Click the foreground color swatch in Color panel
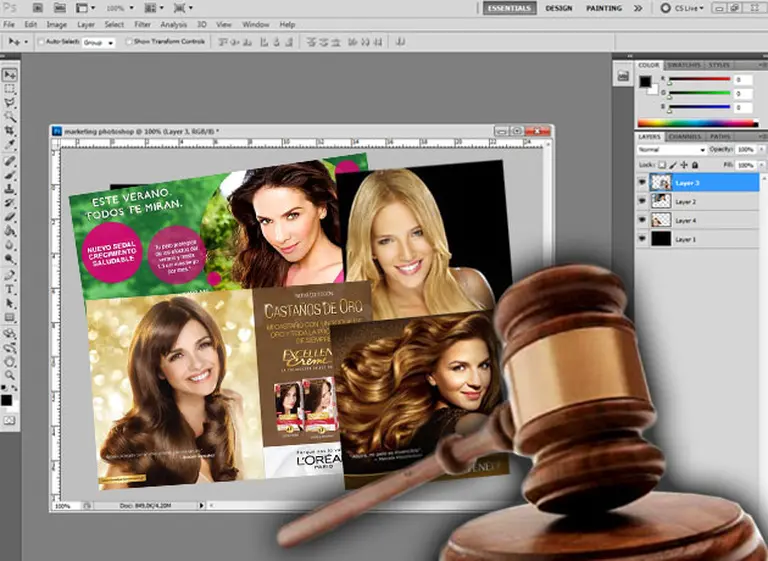 click(x=645, y=82)
